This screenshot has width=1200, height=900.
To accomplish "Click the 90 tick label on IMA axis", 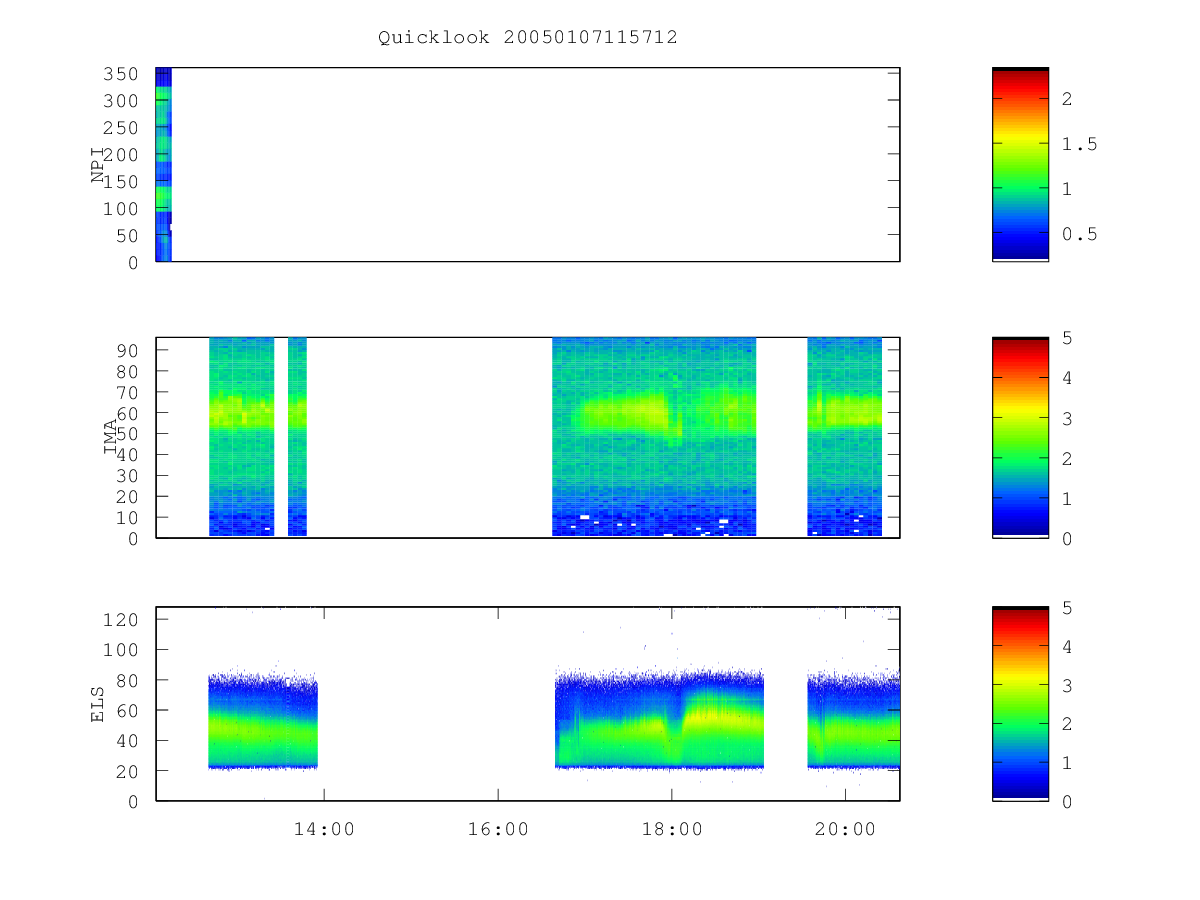I will click(x=127, y=350).
